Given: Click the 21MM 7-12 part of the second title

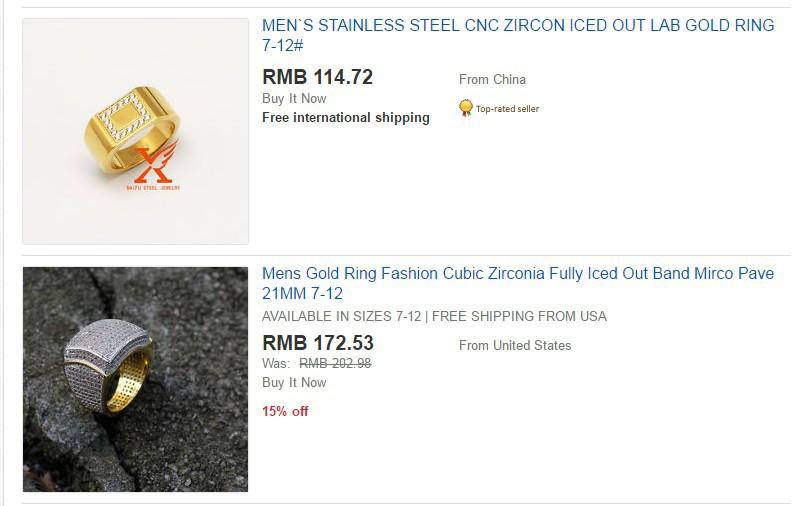Looking at the screenshot, I should point(302,294).
